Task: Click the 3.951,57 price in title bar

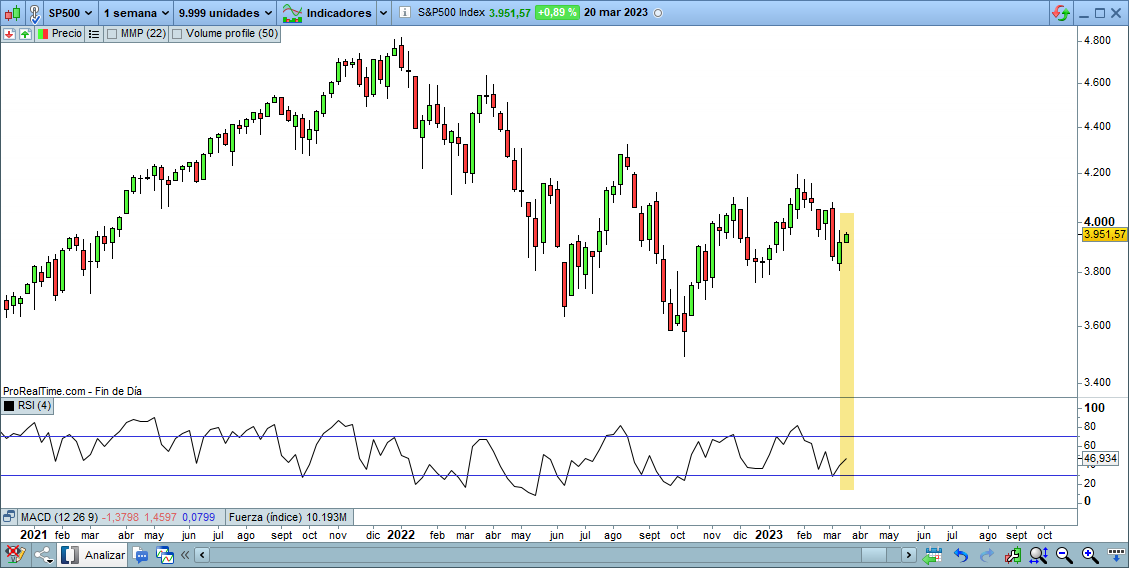Action: tap(510, 13)
